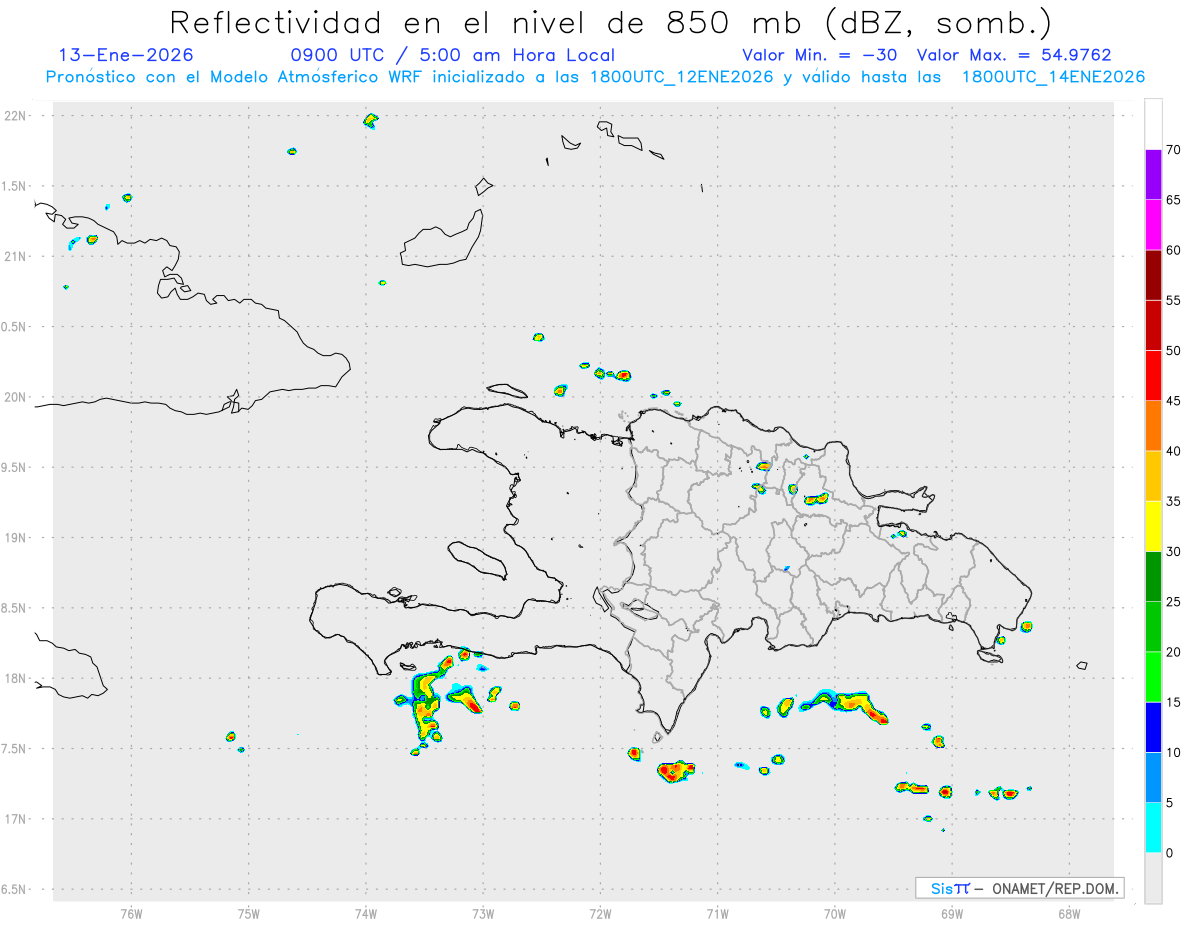Click the '72W' longitude label
The height and width of the screenshot is (927, 1200).
pos(601,914)
